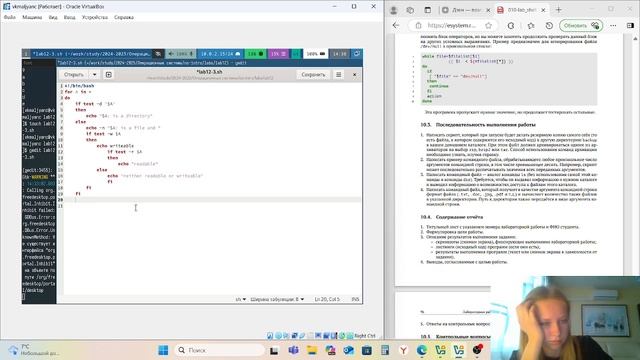Click the Поиск taskbar search box
Image resolution: width=640 pixels, height=360 pixels.
(x=220, y=350)
